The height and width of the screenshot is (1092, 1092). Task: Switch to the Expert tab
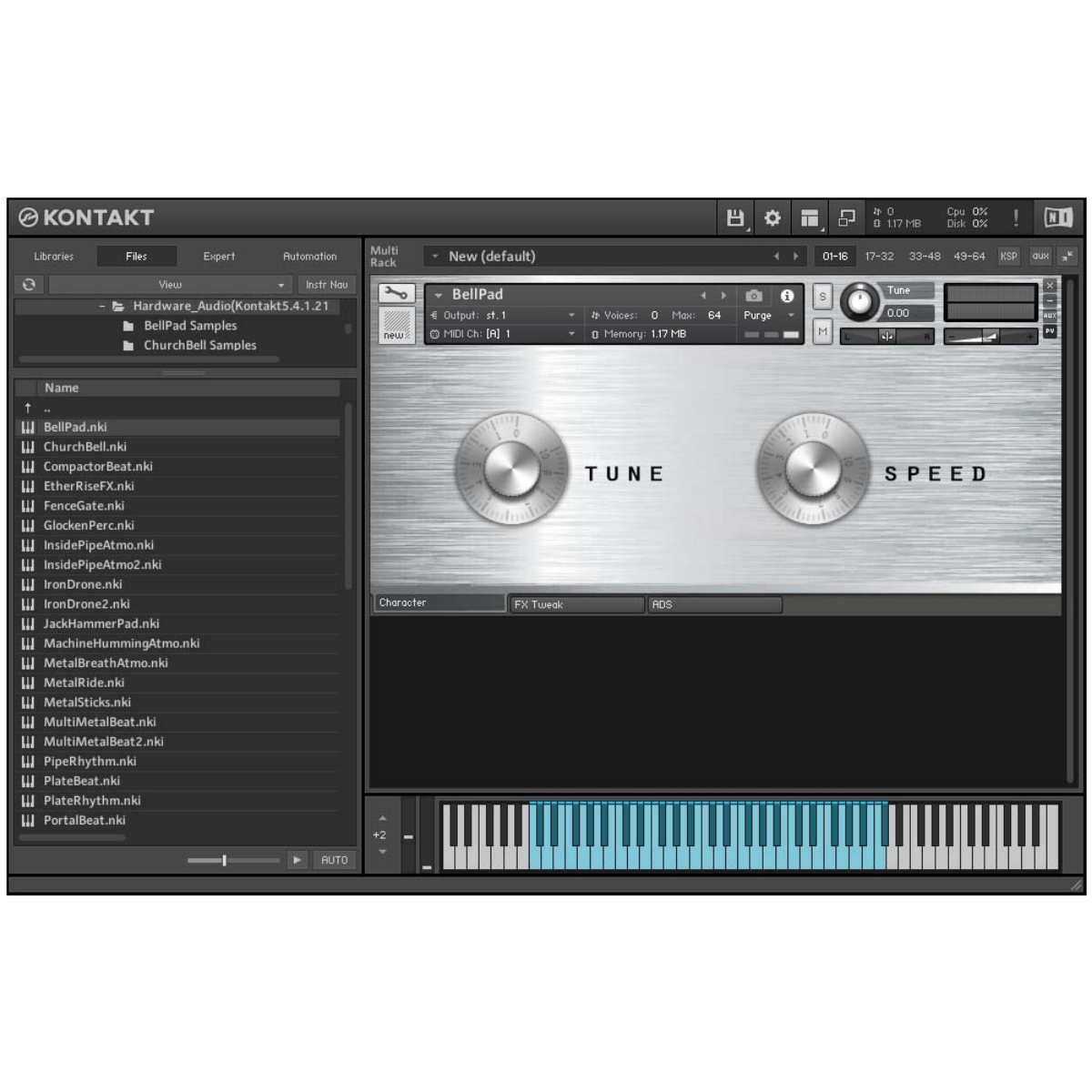(219, 257)
